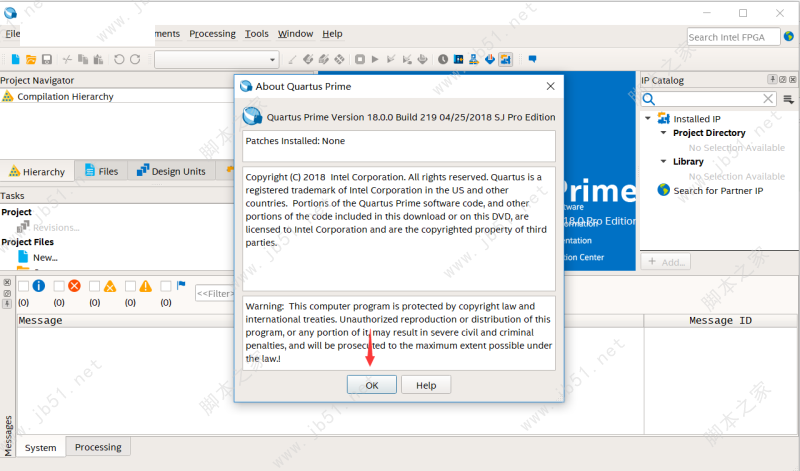Open the revision dropdown in toolbar
Image resolution: width=800 pixels, height=471 pixels.
[x=217, y=60]
